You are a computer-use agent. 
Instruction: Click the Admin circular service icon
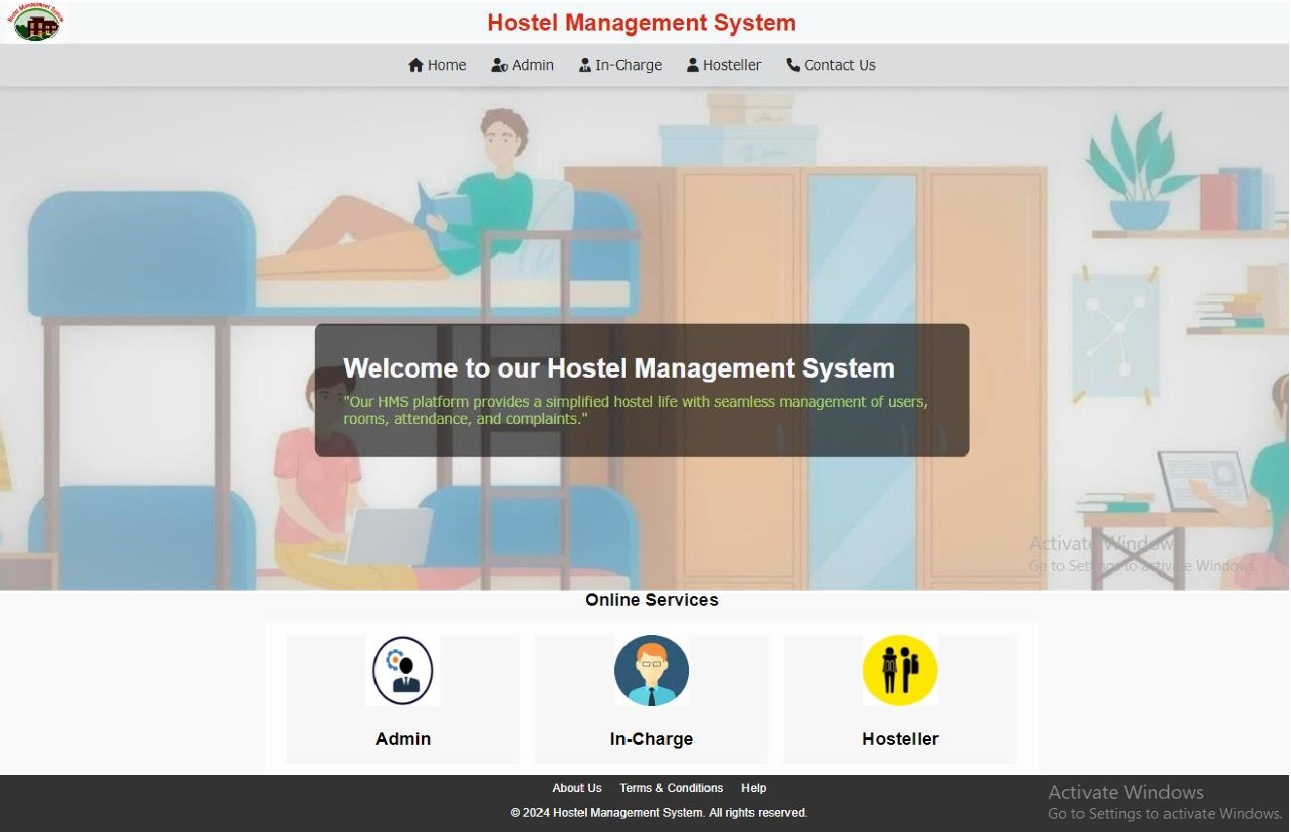click(403, 671)
